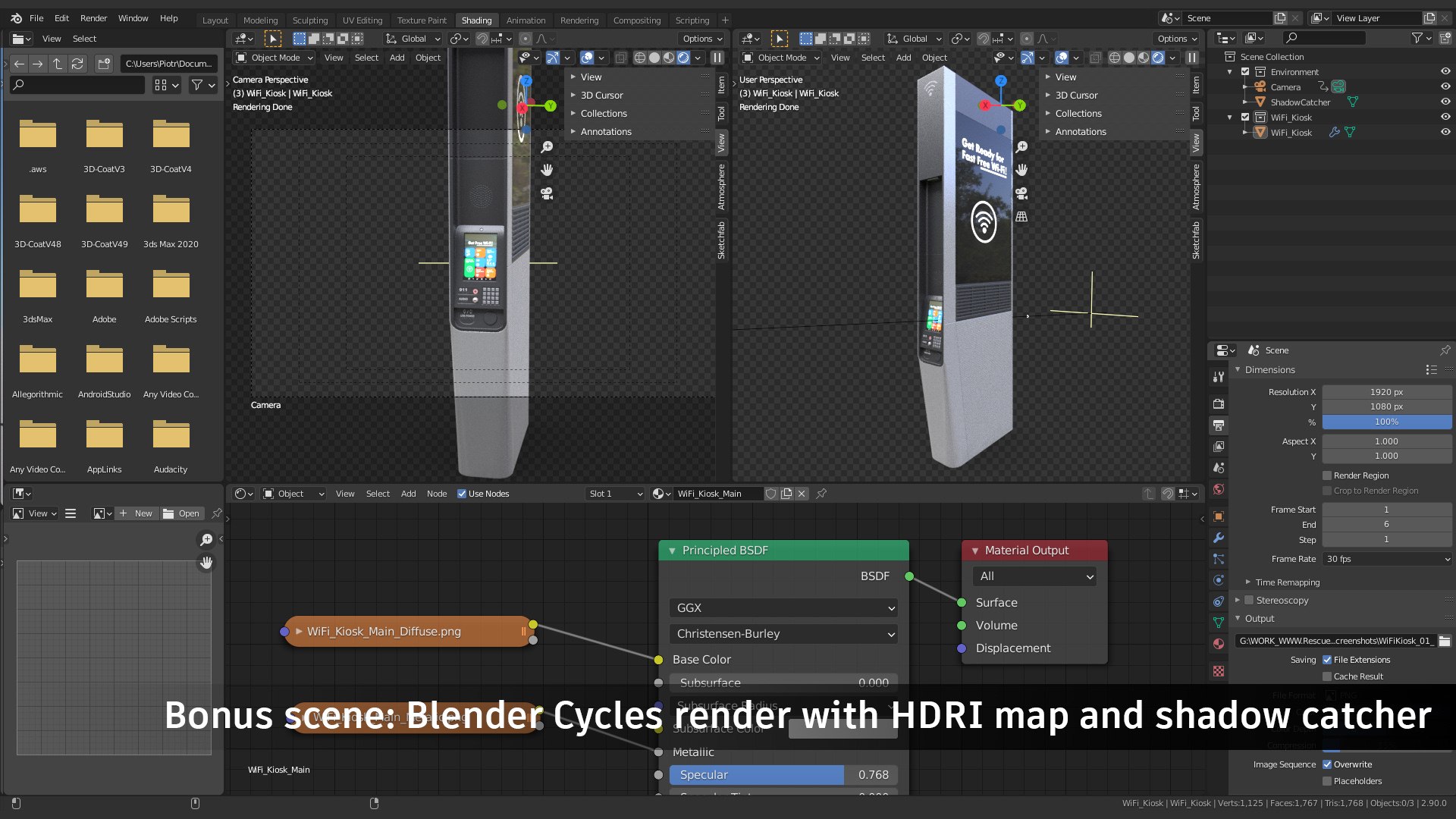1456x819 pixels.
Task: Open Material properties tab icon
Action: pos(1219,644)
